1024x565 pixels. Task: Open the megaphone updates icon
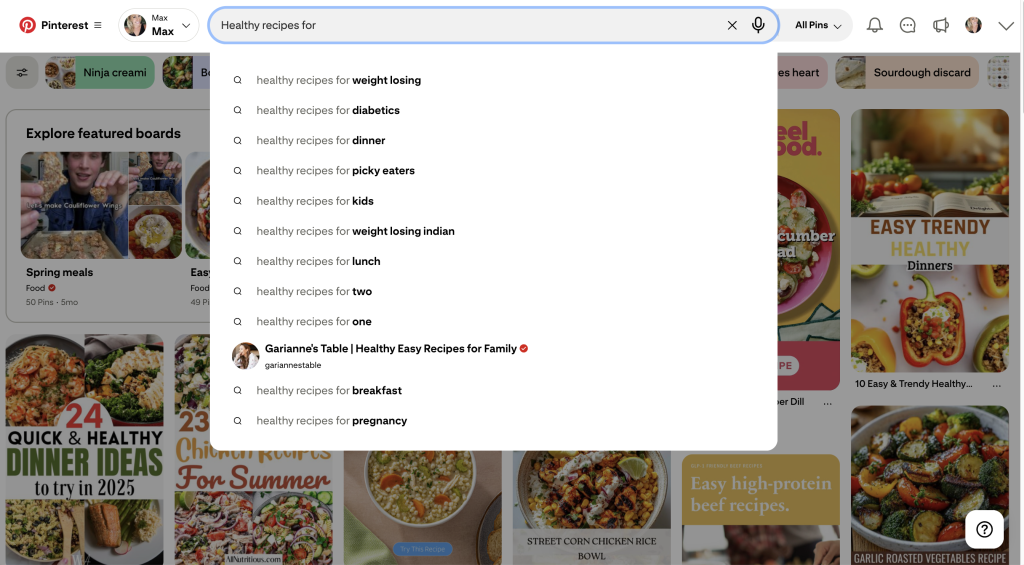coord(940,25)
